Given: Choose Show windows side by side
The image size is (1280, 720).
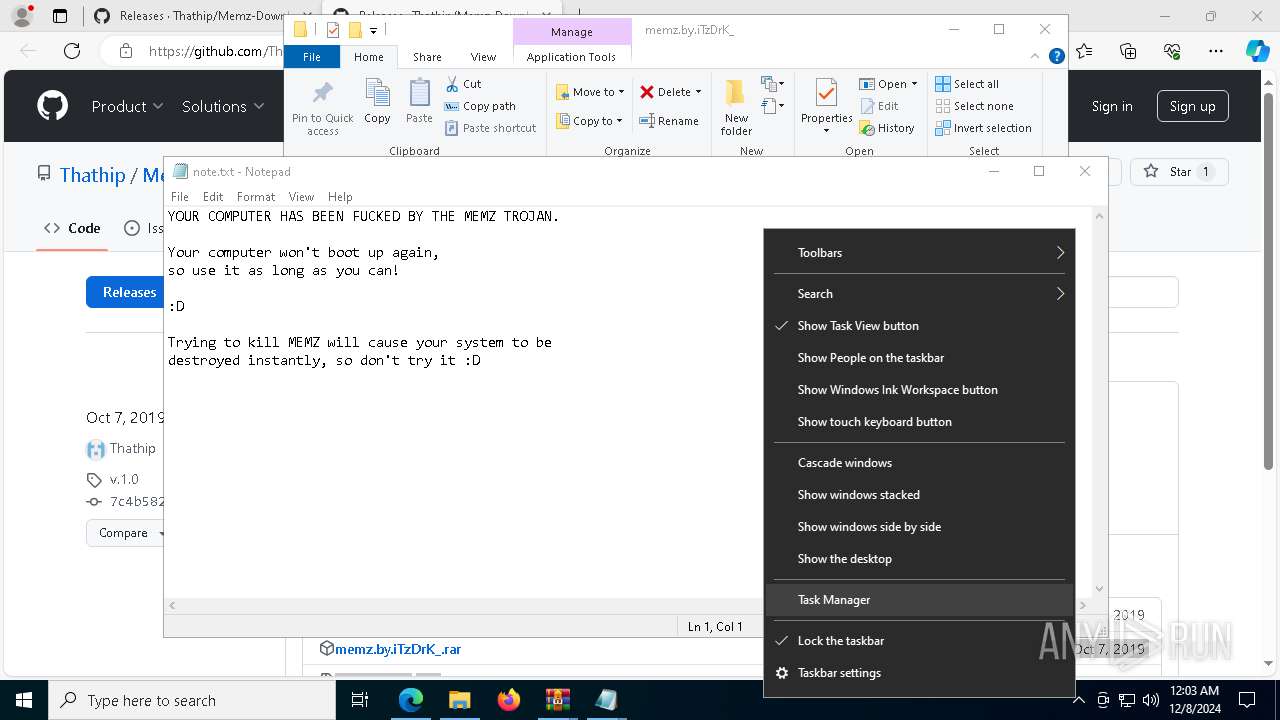Looking at the screenshot, I should (919, 527).
